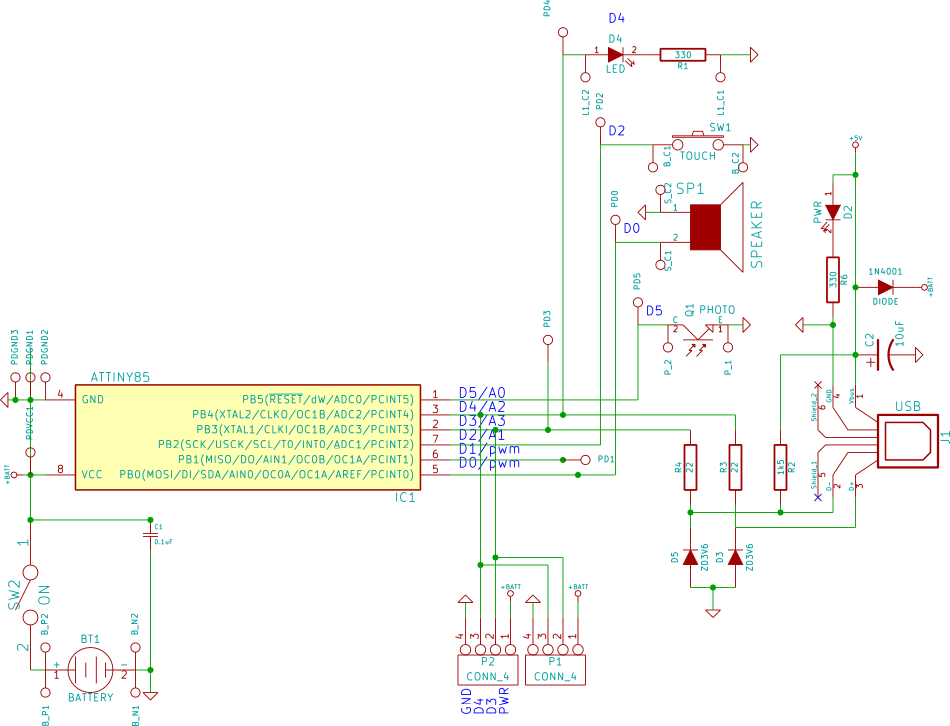Click the SPEAKER value text

coord(757,235)
